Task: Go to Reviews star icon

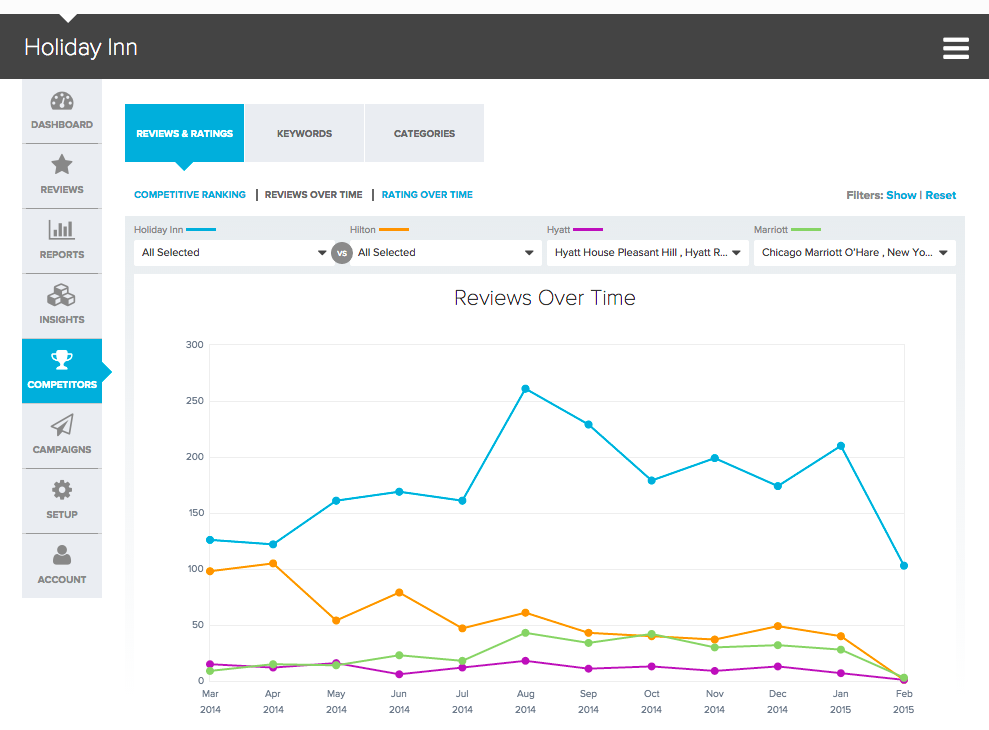Action: tap(62, 165)
